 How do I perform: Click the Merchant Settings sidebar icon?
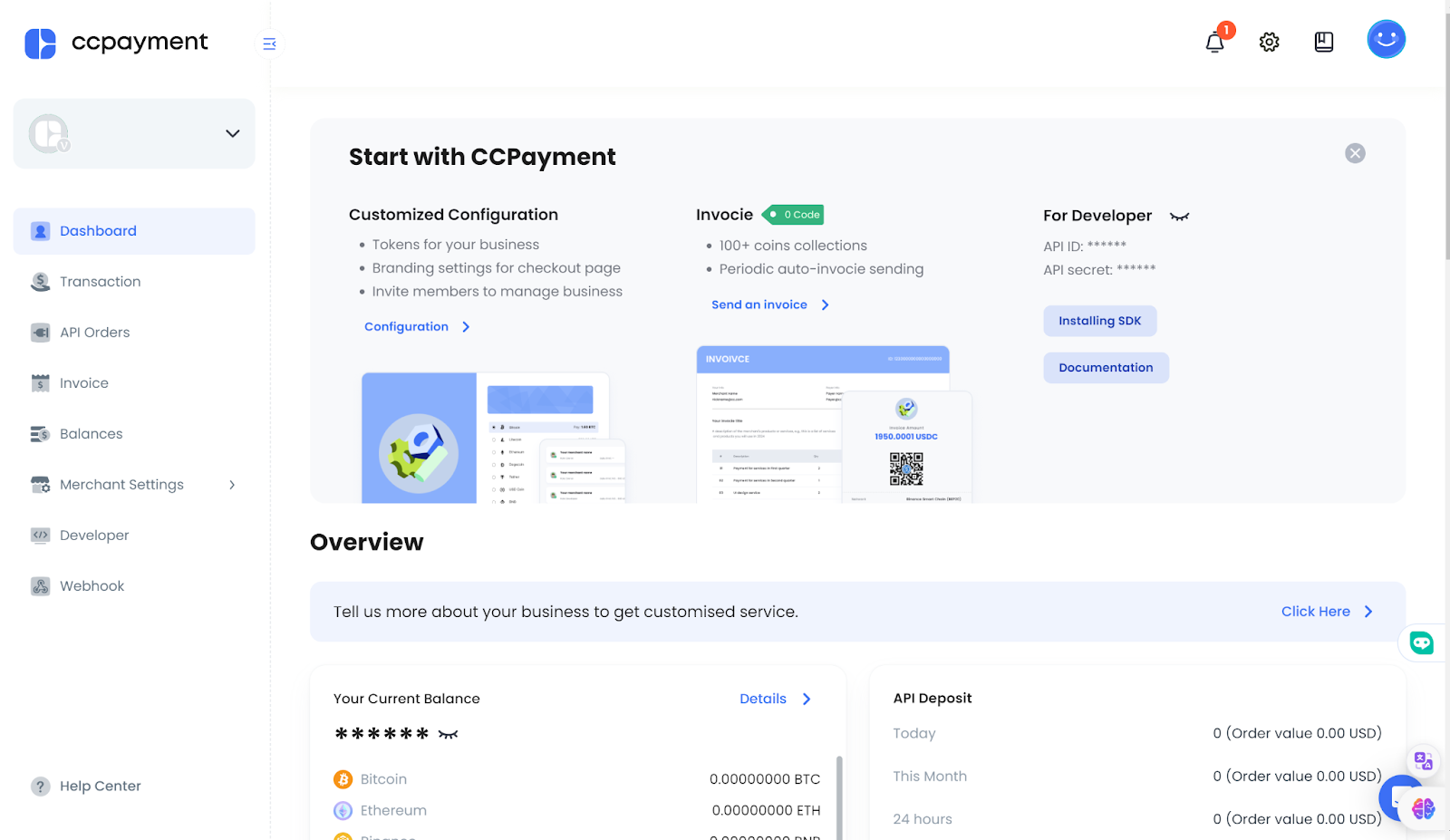(41, 485)
